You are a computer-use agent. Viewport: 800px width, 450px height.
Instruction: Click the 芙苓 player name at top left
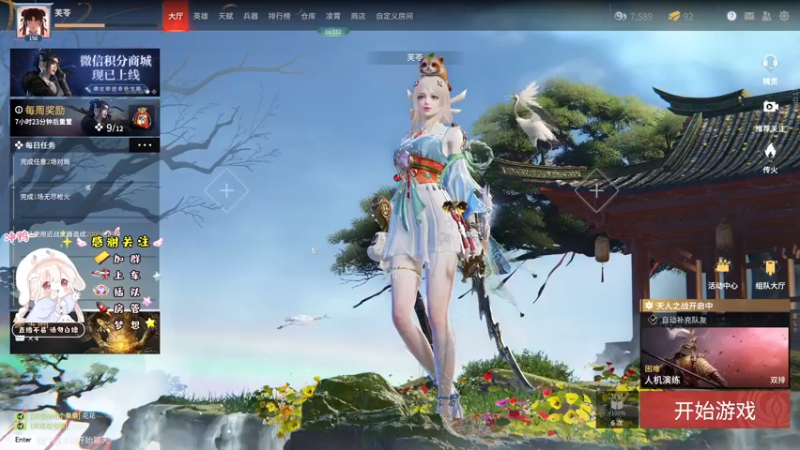[63, 13]
